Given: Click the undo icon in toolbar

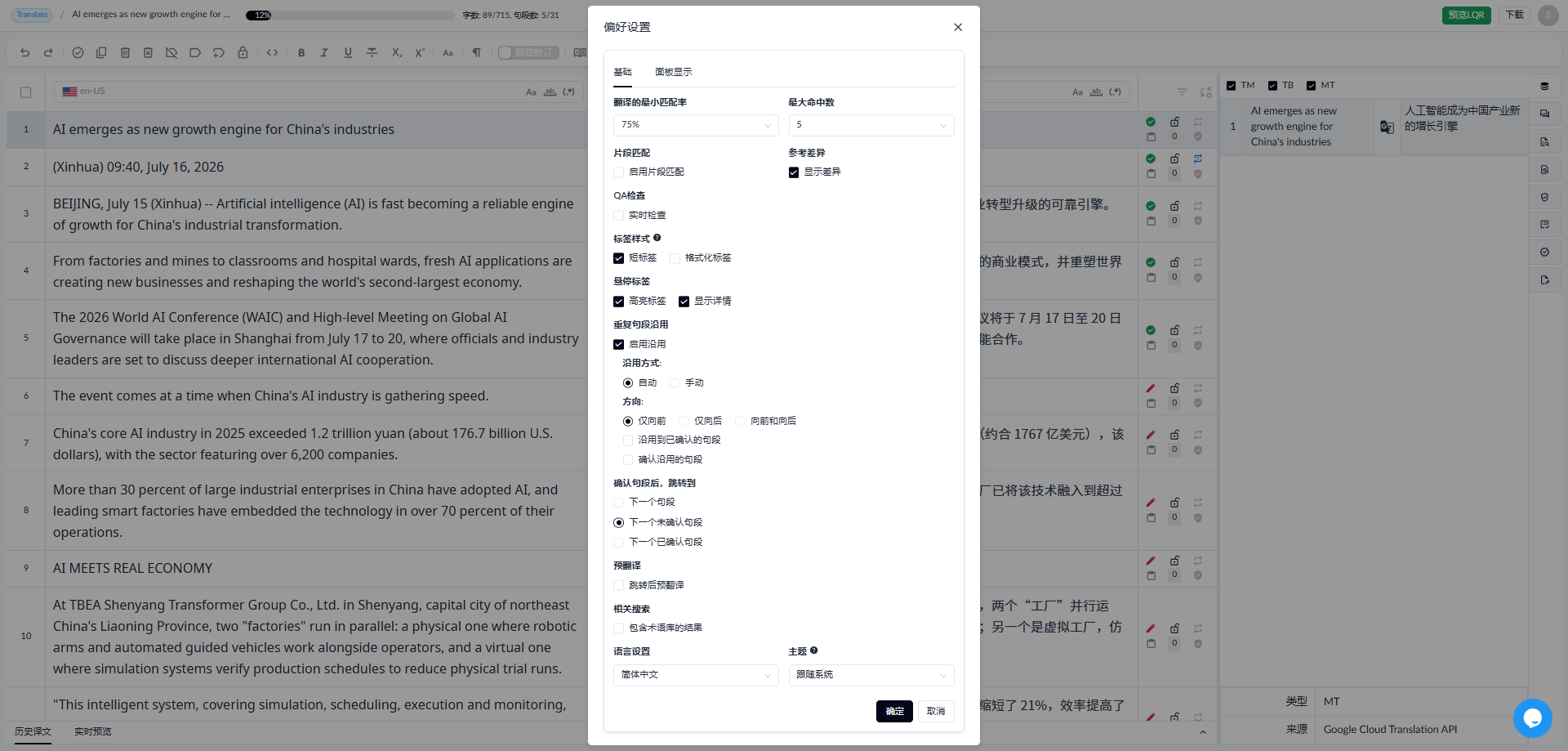Looking at the screenshot, I should (24, 52).
